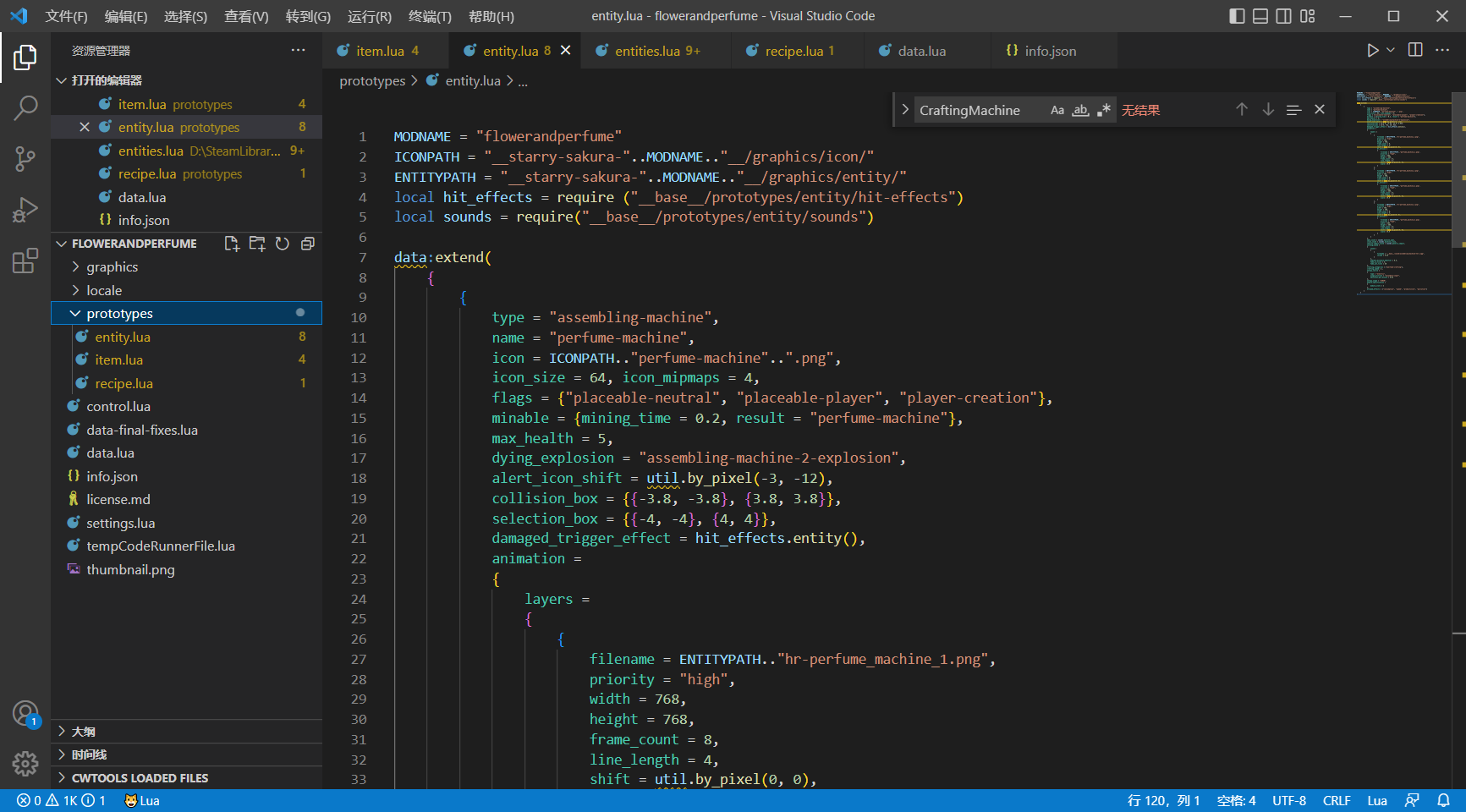Toggle regular expression in find

1104,110
